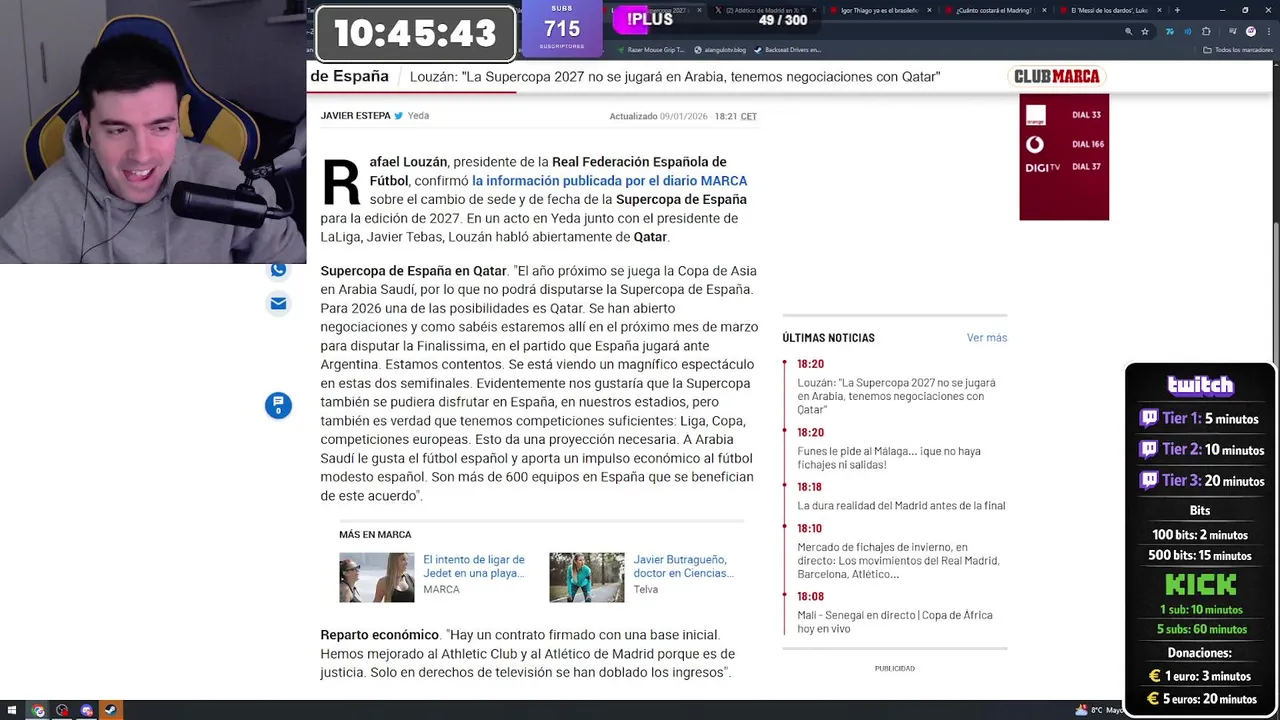Open the Windows Start menu
1280x720 pixels.
pyautogui.click(x=13, y=710)
